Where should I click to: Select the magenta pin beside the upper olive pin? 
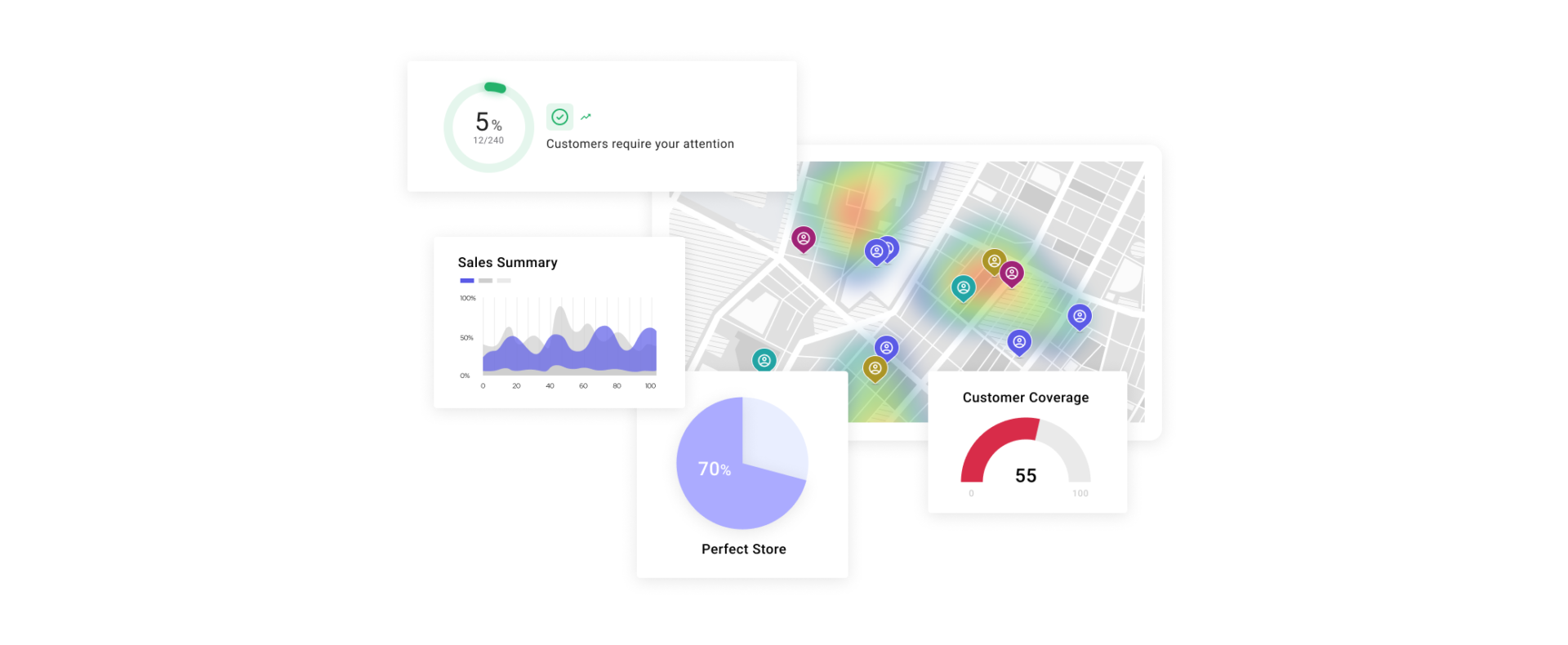(x=1012, y=274)
